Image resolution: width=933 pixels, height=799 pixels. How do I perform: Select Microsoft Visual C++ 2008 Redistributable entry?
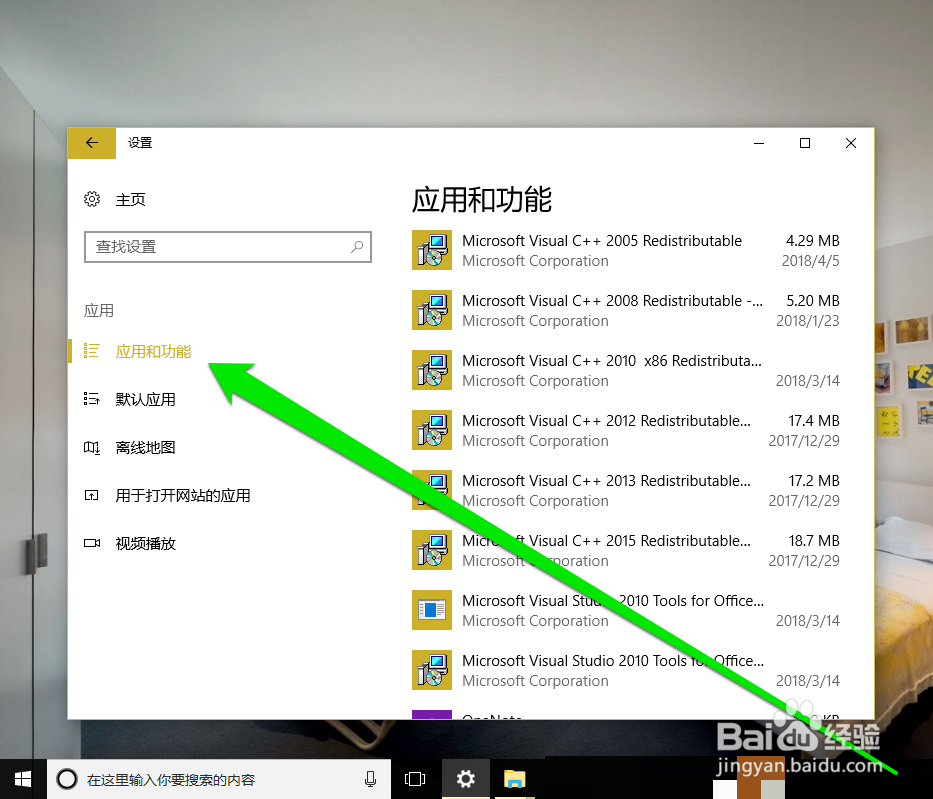(x=625, y=310)
